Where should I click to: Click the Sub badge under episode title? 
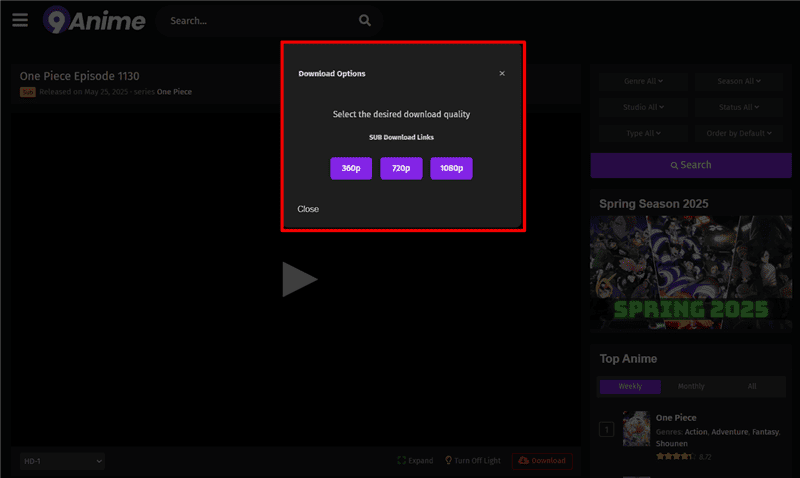point(28,92)
